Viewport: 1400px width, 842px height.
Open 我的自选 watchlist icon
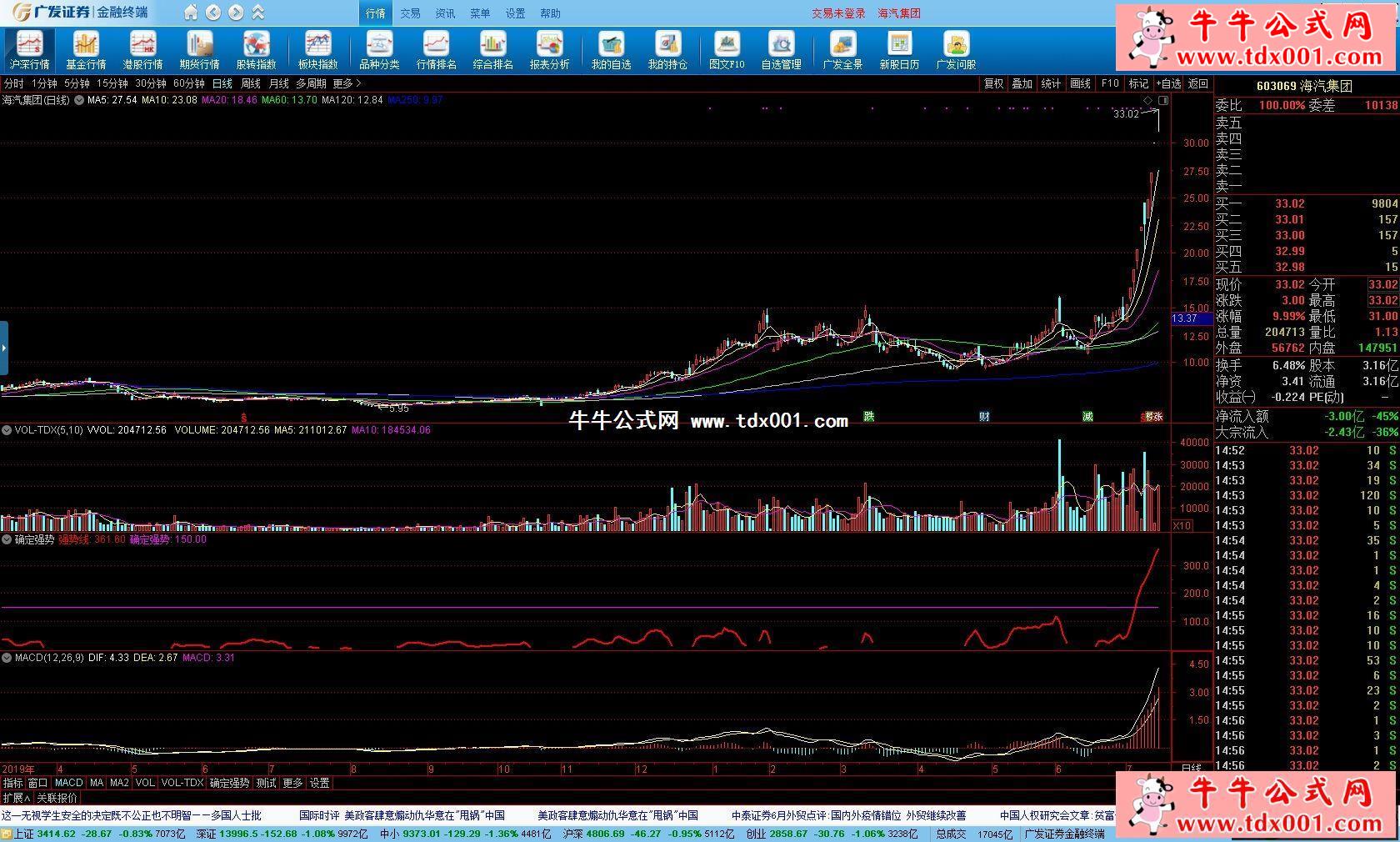[x=611, y=49]
